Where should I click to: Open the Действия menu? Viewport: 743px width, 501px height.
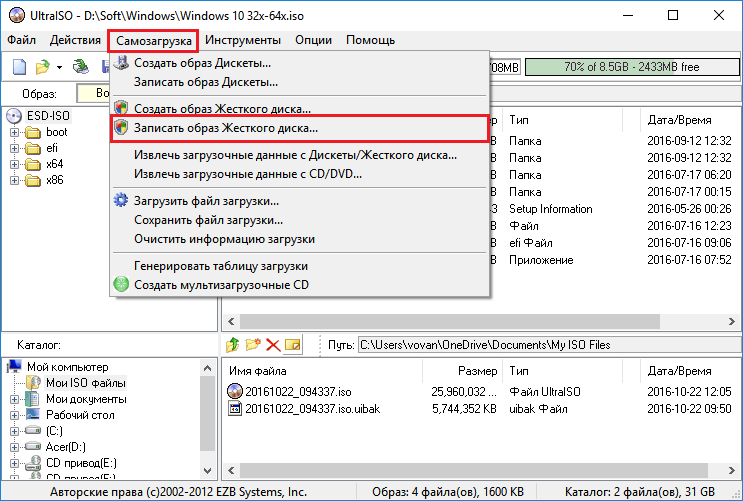75,40
